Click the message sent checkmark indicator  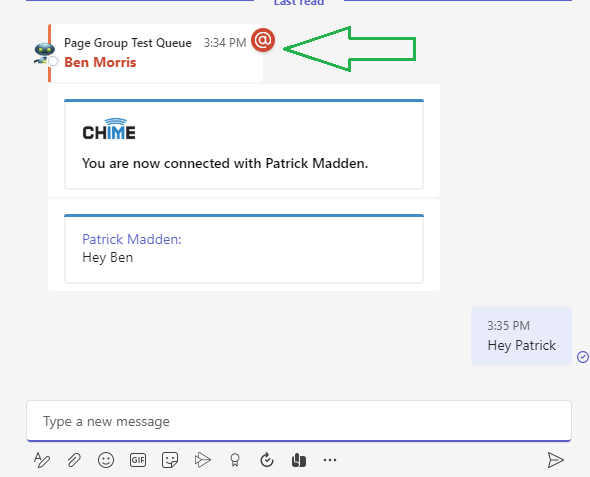pyautogui.click(x=583, y=357)
